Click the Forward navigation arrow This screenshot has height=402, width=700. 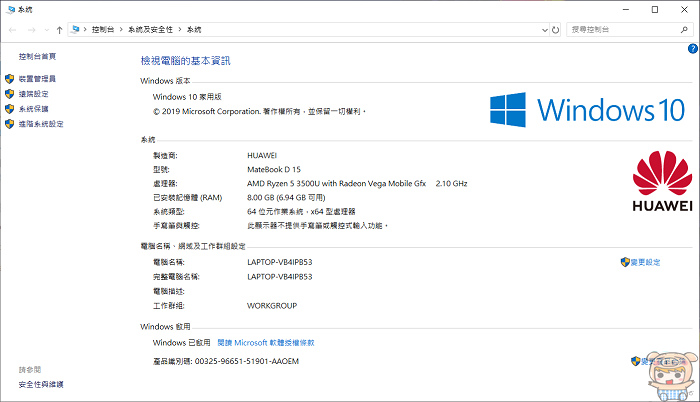[x=31, y=30]
